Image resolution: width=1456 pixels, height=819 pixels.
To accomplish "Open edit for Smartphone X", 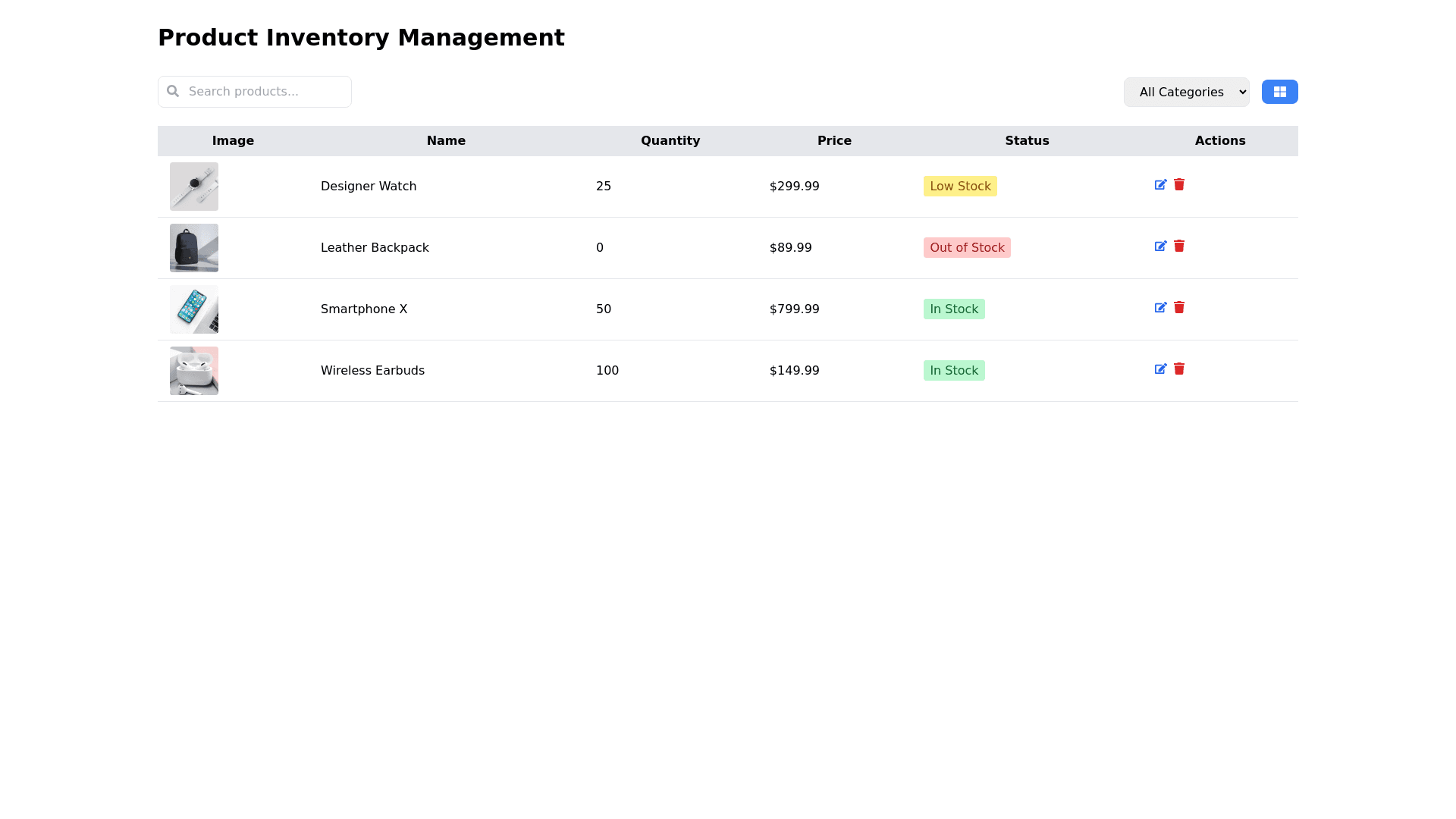I will coord(1160,308).
